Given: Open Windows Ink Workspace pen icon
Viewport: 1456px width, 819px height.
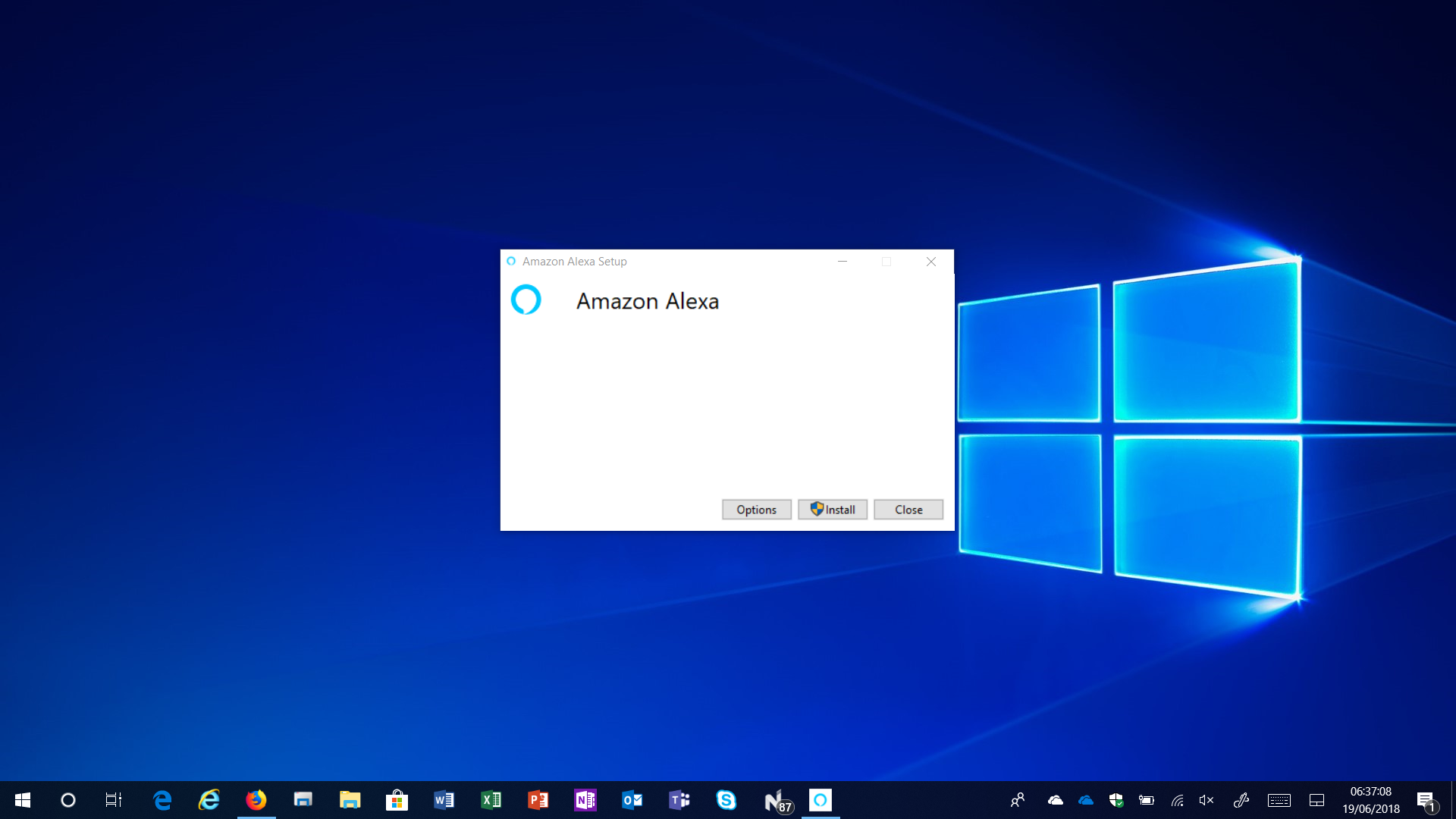Looking at the screenshot, I should coord(1241,800).
